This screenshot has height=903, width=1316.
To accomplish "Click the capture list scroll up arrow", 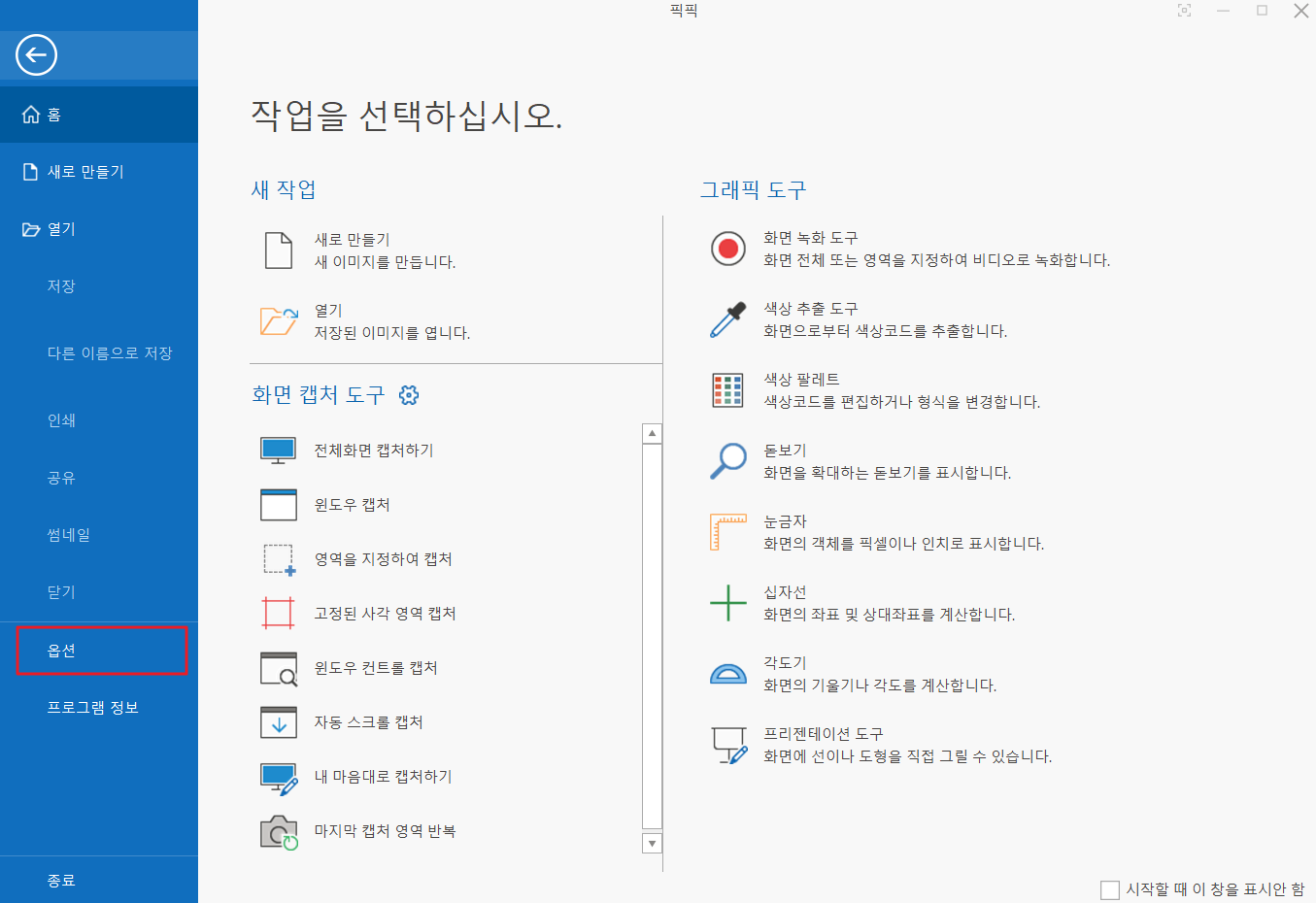I will (653, 433).
